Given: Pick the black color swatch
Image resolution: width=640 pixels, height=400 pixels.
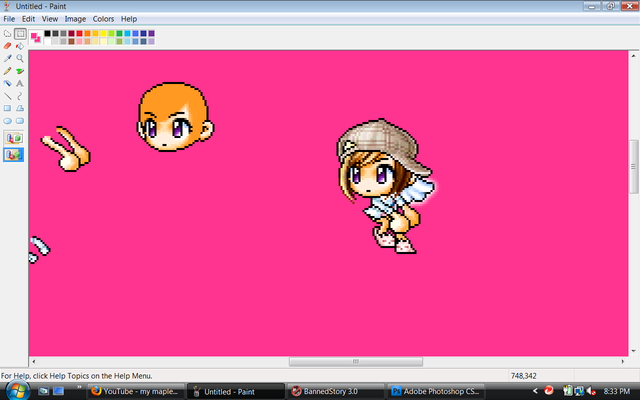Looking at the screenshot, I should point(47,33).
